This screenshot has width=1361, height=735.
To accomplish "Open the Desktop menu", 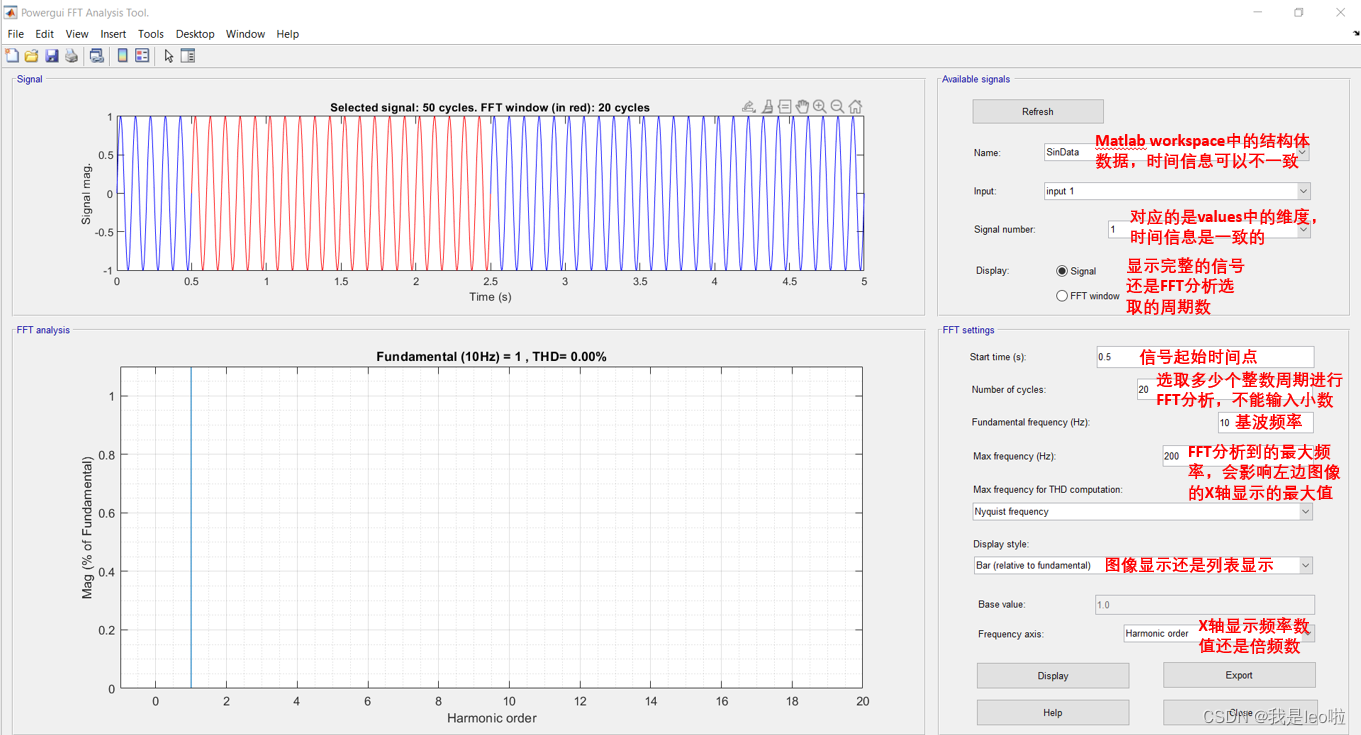I will (195, 34).
